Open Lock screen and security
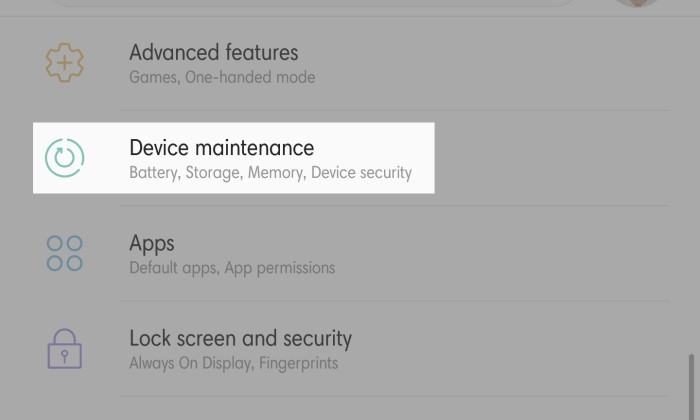 350,349
